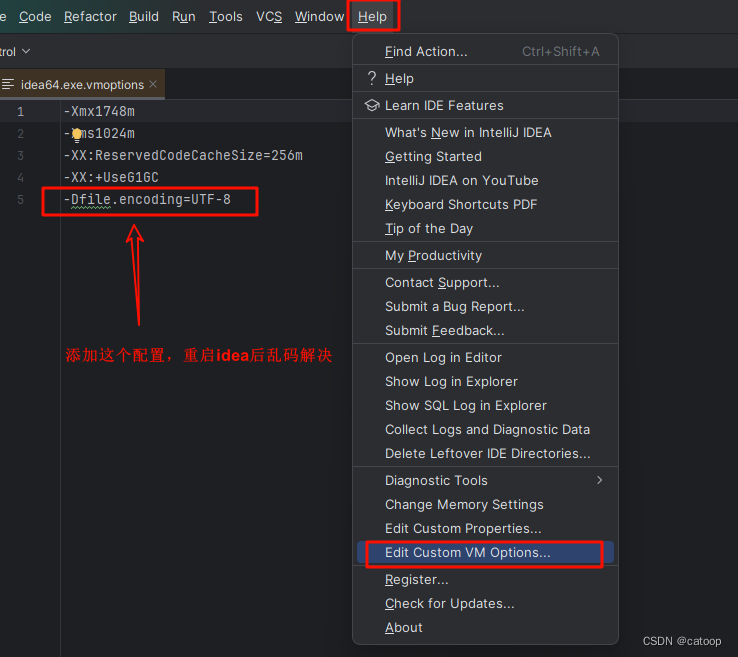Select Edit Custom VM Options...
The width and height of the screenshot is (738, 657).
click(x=485, y=553)
